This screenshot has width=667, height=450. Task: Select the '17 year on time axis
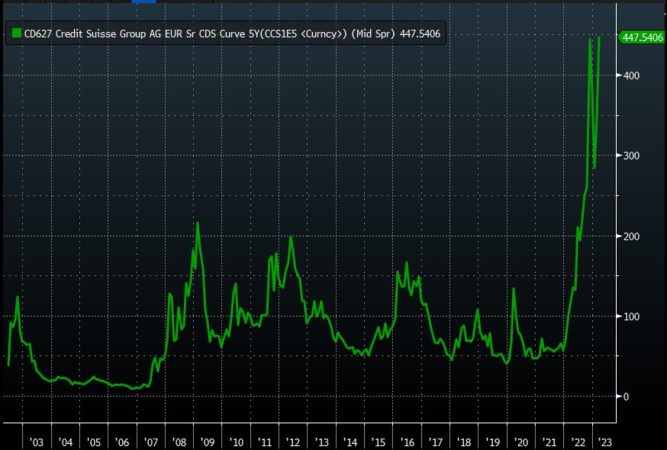(436, 441)
